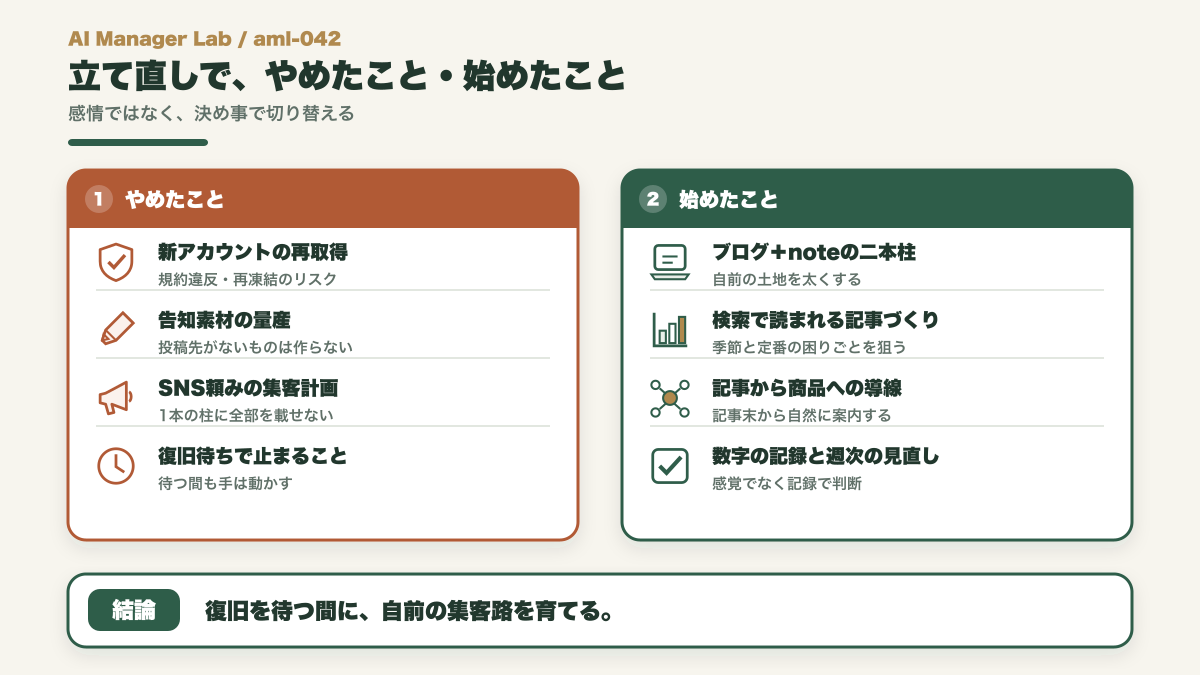The width and height of the screenshot is (1200, 675).
Task: Select the 始めたこと card header title
Action: click(728, 199)
